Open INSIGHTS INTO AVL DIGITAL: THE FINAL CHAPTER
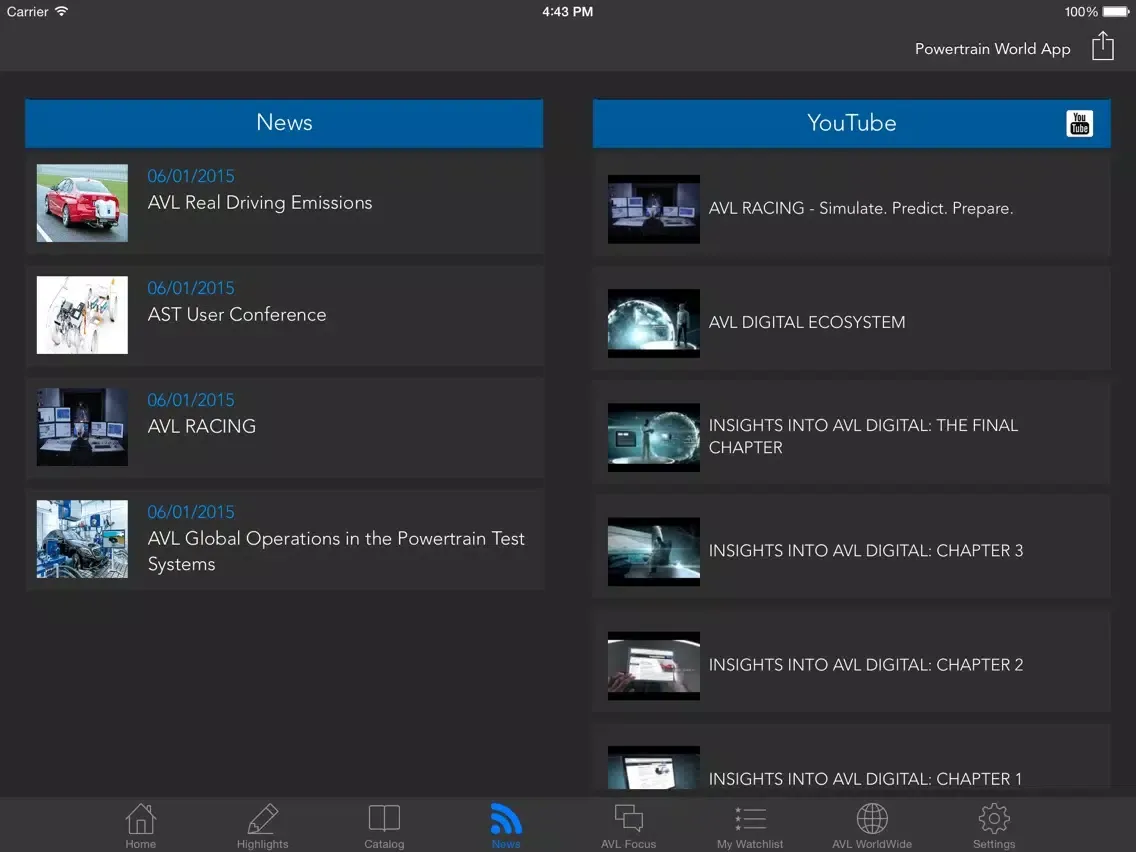The width and height of the screenshot is (1136, 852). click(x=864, y=436)
